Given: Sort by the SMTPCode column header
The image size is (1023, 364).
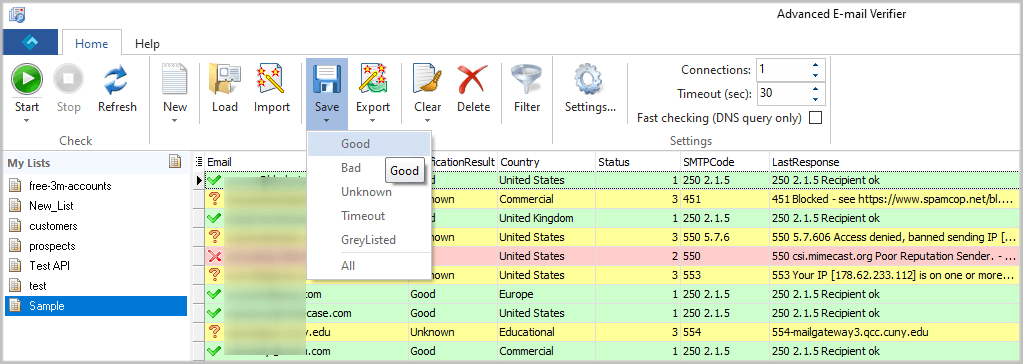Looking at the screenshot, I should [725, 162].
